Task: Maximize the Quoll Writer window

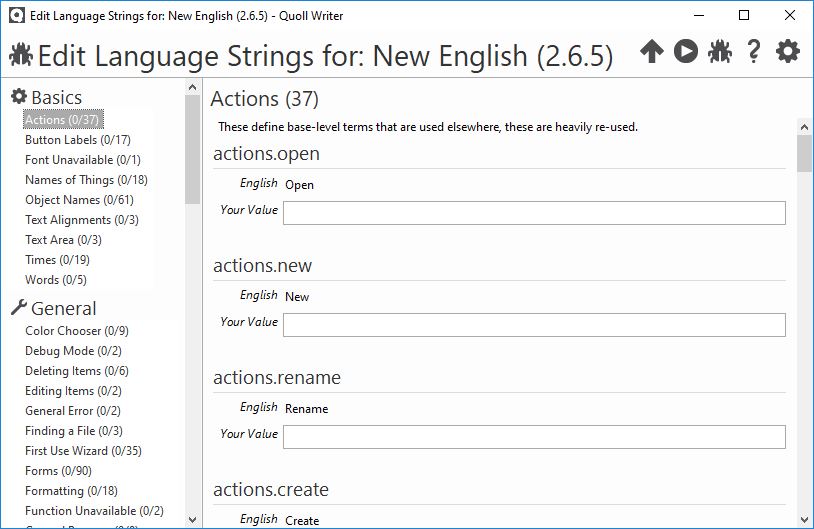Action: click(x=744, y=16)
